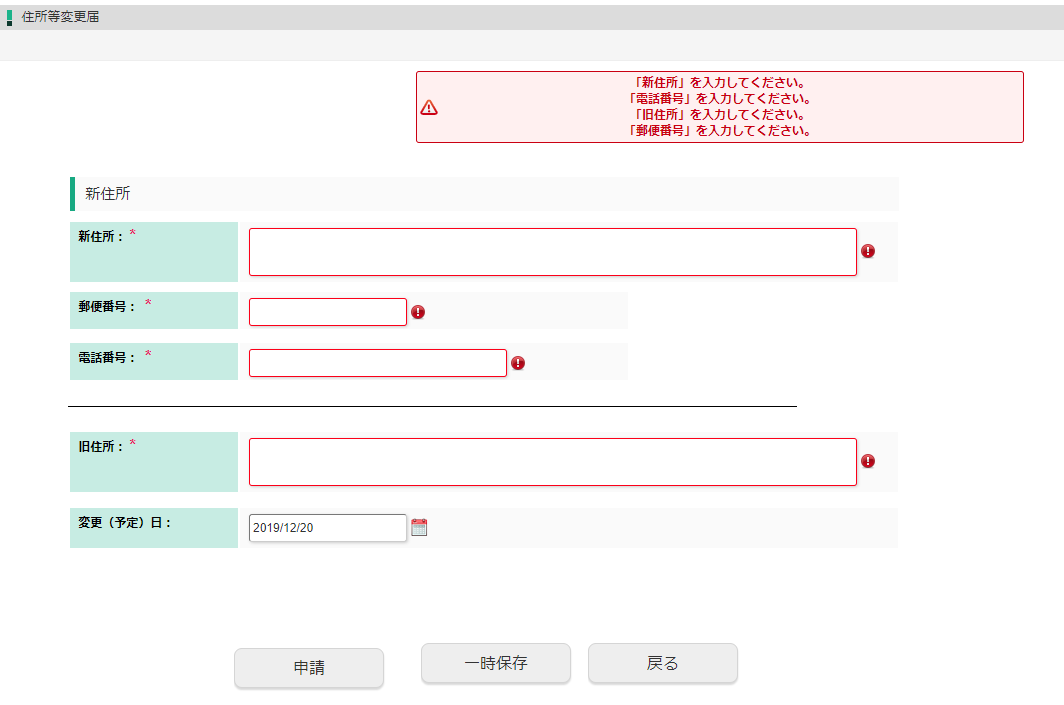Focus the 郵便番号 input field
This screenshot has height=705, width=1064.
point(328,312)
